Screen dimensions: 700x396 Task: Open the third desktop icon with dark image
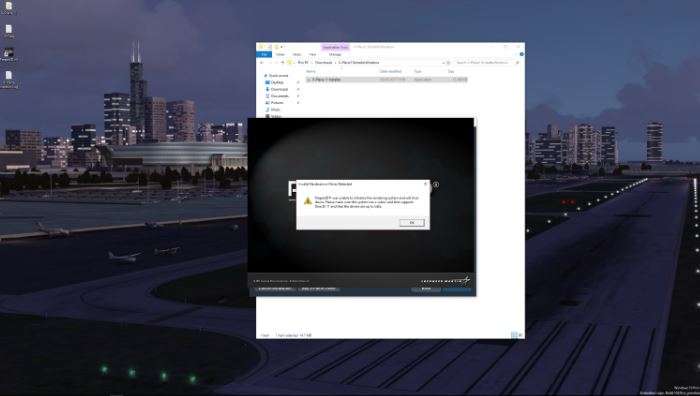[8, 54]
